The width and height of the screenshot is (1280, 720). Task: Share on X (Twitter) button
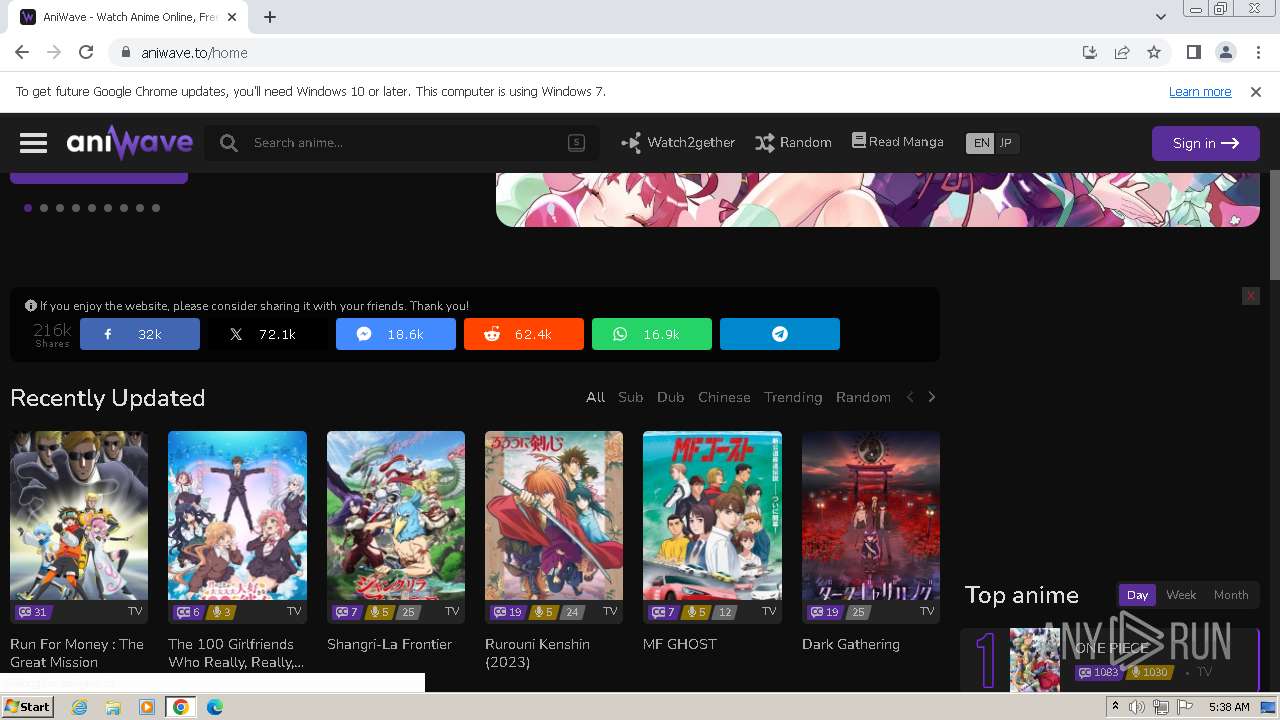point(268,334)
